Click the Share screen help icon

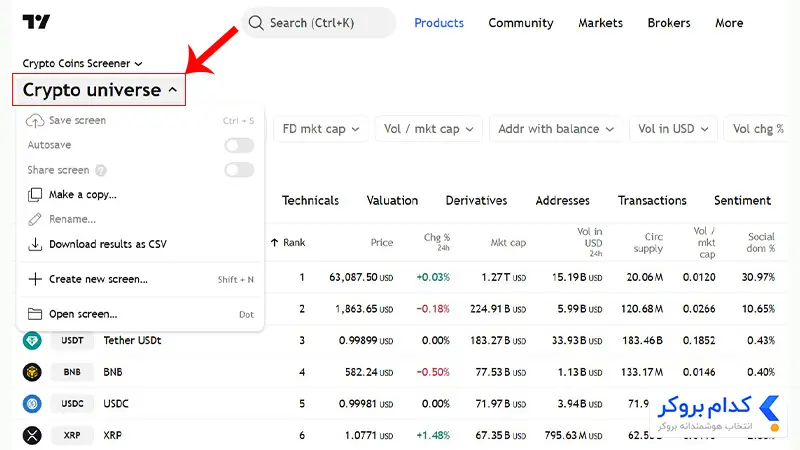tap(101, 170)
